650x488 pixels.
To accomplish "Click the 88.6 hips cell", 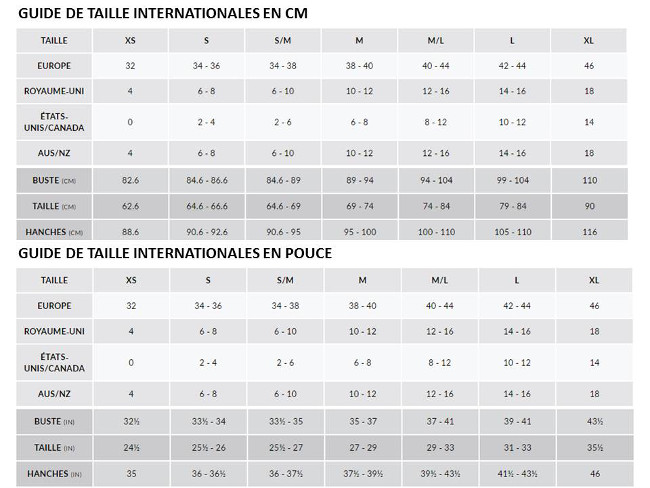I will (x=130, y=231).
